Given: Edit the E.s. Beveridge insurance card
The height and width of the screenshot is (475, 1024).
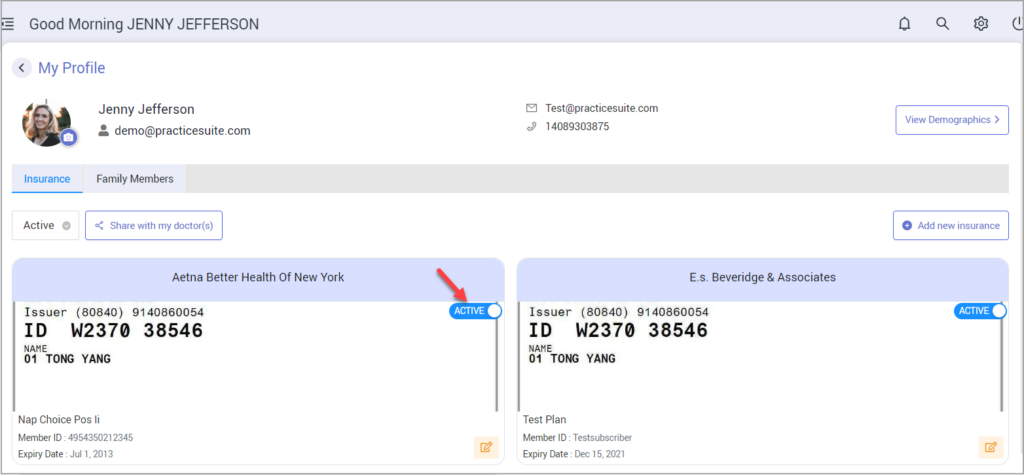Looking at the screenshot, I should (990, 446).
